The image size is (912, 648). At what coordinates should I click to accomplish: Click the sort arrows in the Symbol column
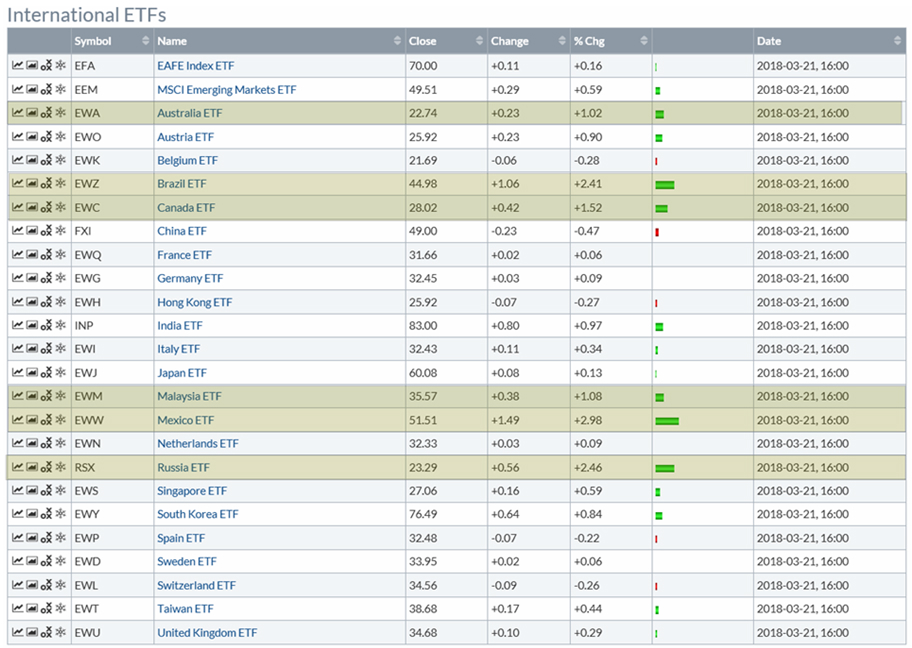click(144, 41)
